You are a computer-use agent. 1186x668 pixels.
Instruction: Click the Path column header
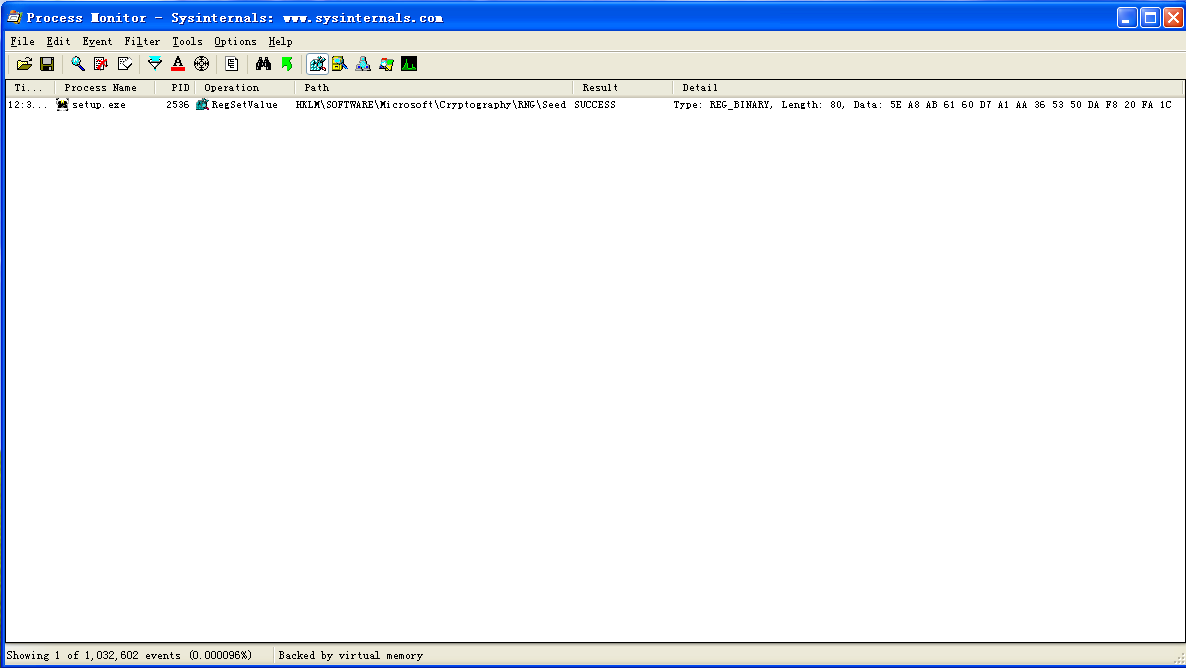pos(433,88)
